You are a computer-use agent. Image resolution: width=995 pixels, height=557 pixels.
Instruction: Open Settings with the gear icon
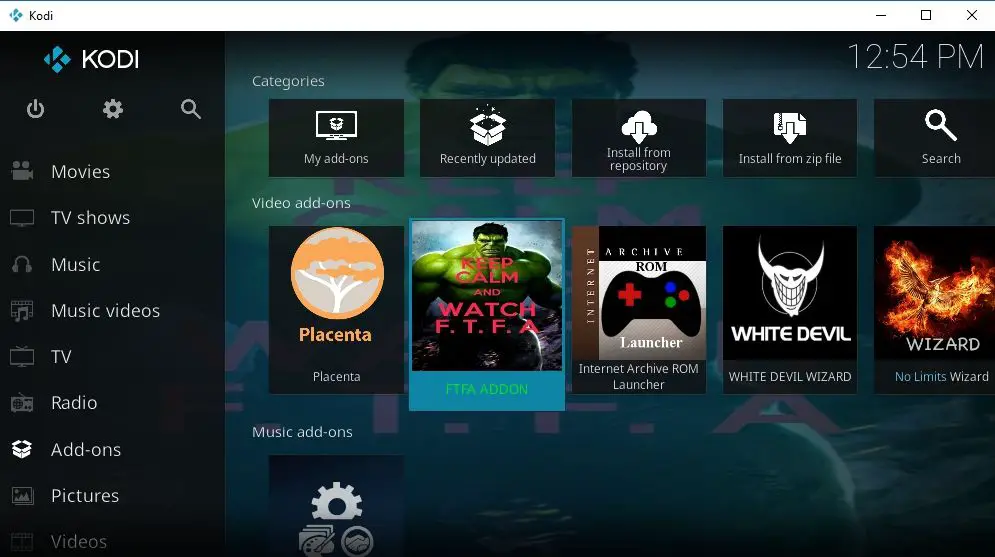pos(113,109)
